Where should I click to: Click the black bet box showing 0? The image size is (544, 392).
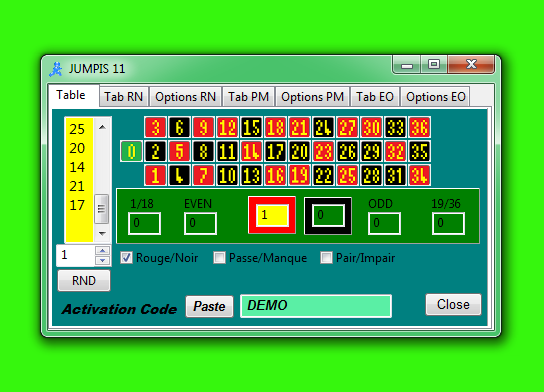point(328,216)
